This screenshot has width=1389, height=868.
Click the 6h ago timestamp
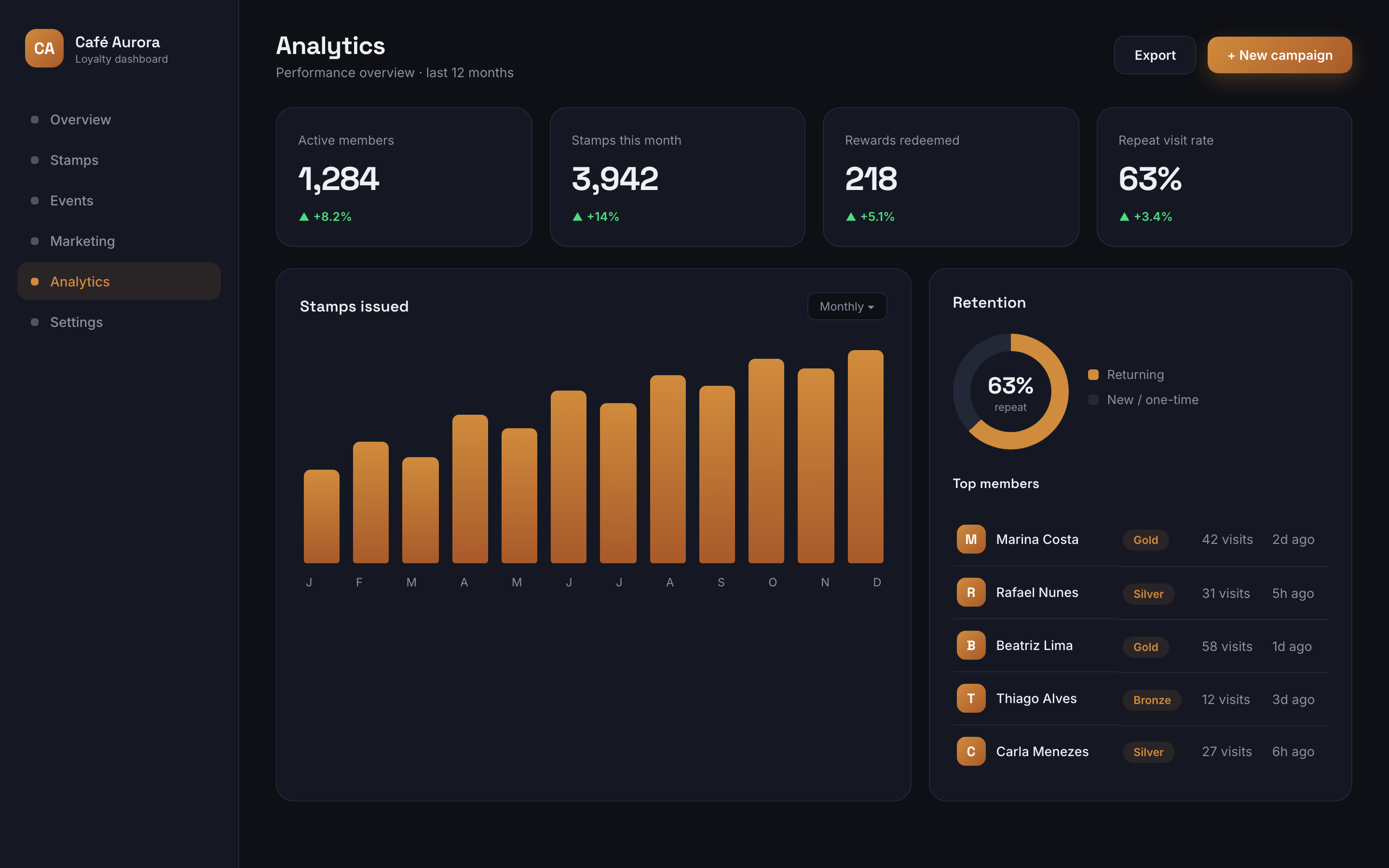pos(1293,752)
